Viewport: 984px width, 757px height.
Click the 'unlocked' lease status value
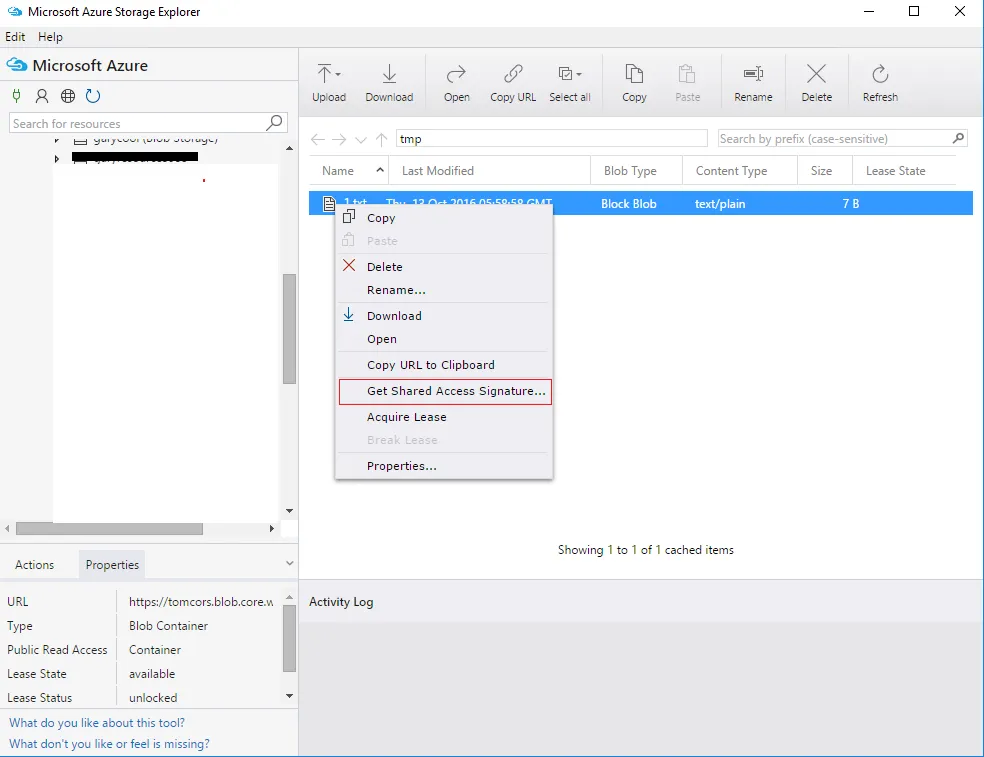(153, 697)
